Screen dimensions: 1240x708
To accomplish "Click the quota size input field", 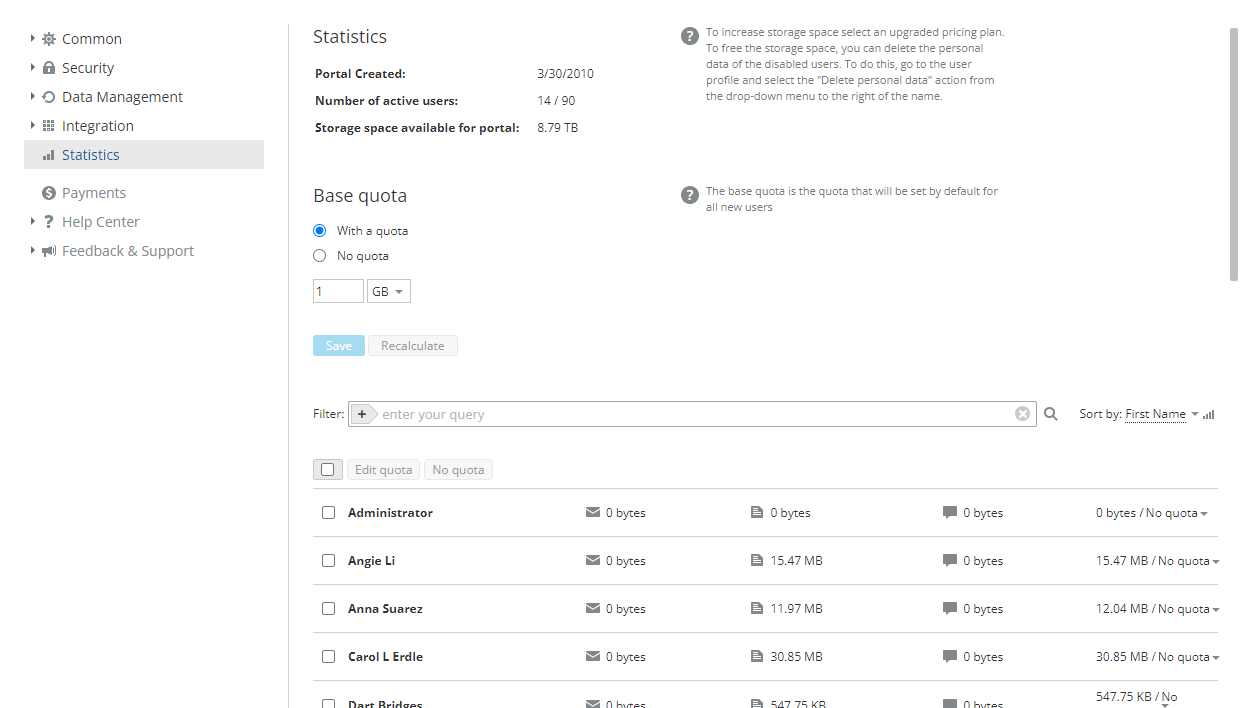I will pos(337,290).
